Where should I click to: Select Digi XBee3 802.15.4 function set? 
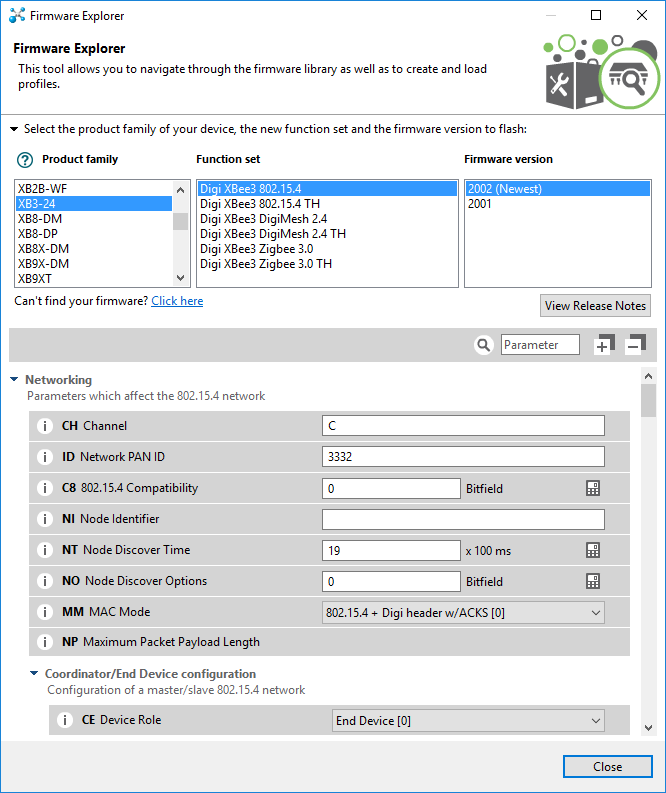pos(327,189)
